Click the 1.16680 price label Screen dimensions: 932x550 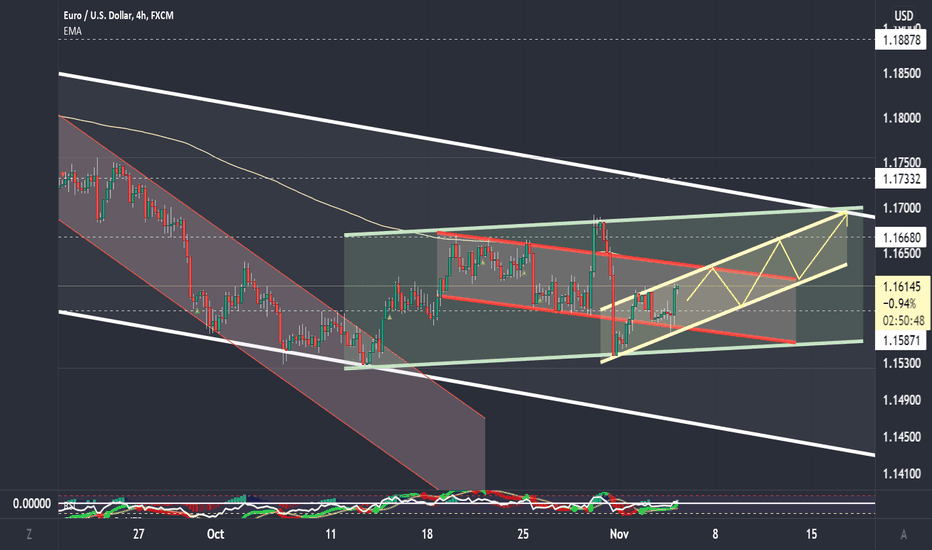(x=901, y=238)
